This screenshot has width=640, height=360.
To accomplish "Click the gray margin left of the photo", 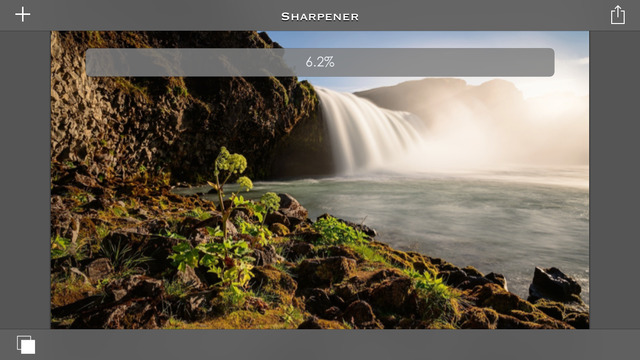I will 25,180.
